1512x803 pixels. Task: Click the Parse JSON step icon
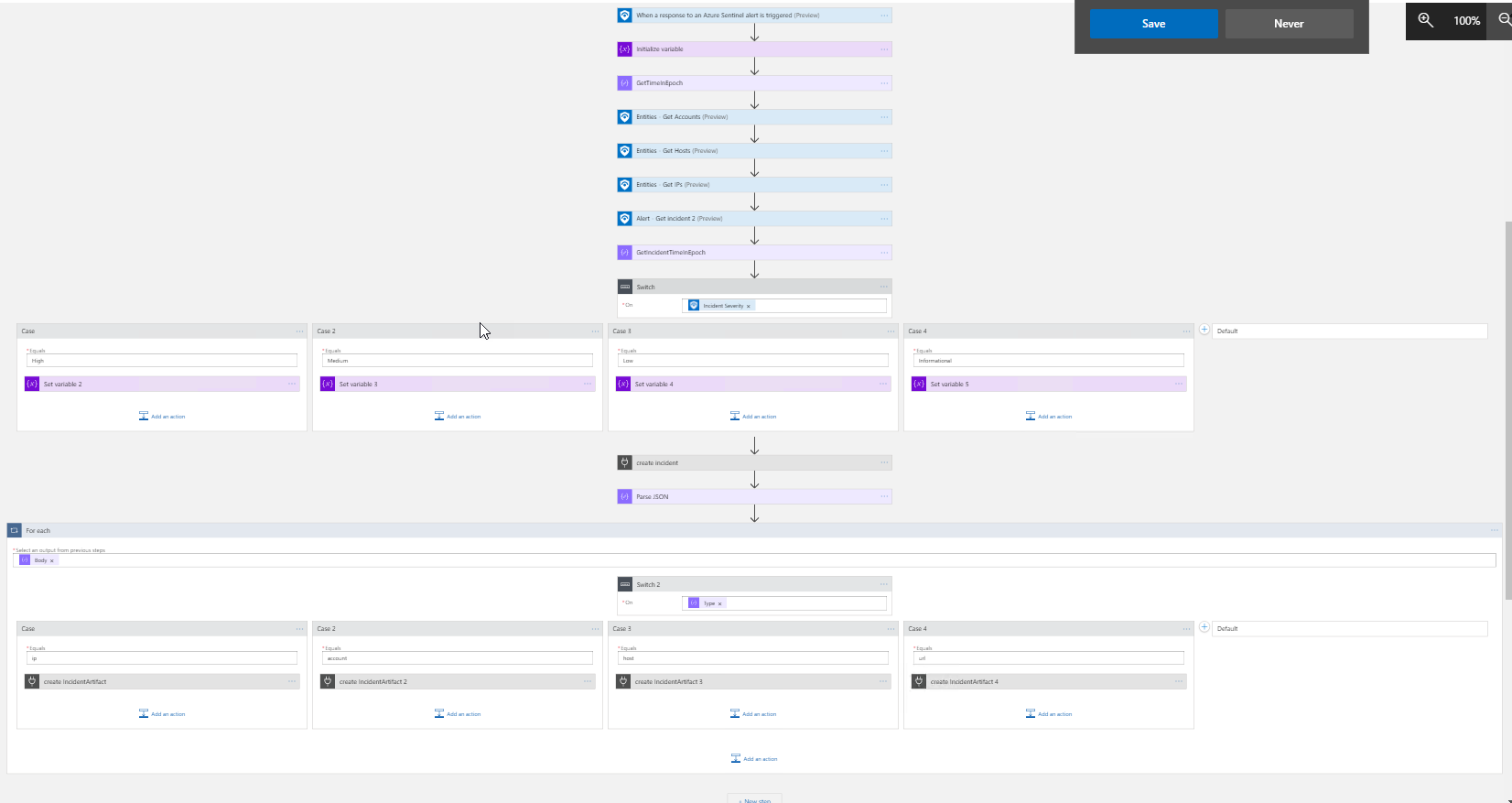click(x=624, y=497)
